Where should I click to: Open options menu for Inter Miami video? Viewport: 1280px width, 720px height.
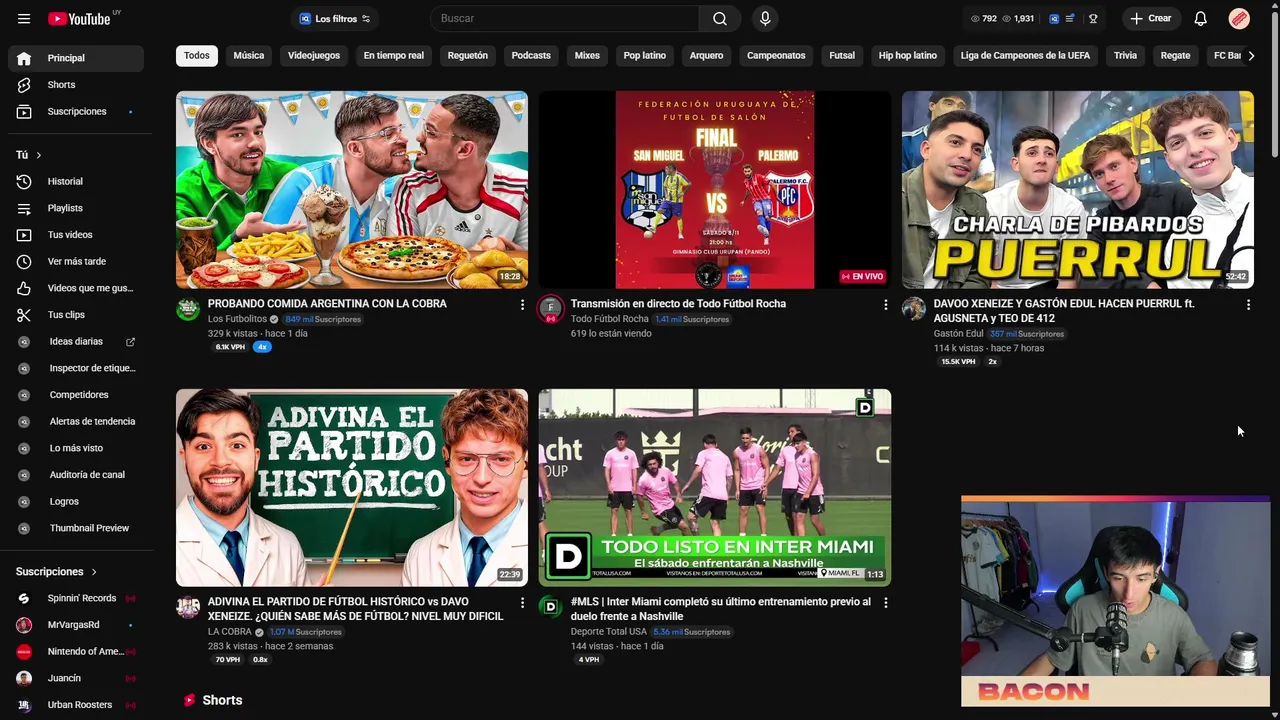tap(885, 603)
